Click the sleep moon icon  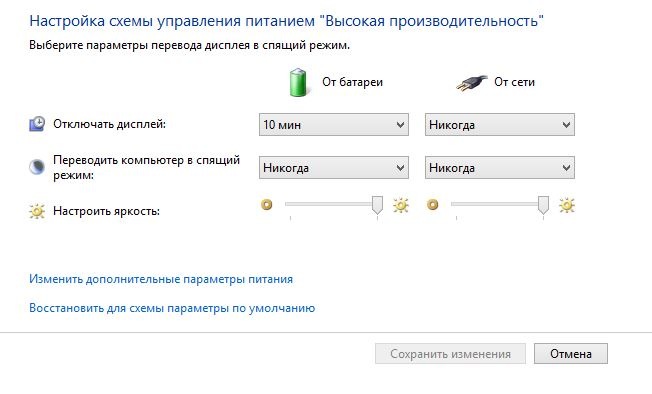pos(37,167)
